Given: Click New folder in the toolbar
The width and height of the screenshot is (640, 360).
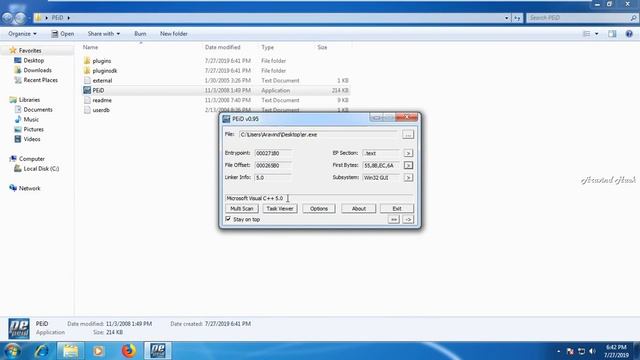Looking at the screenshot, I should pos(174,34).
